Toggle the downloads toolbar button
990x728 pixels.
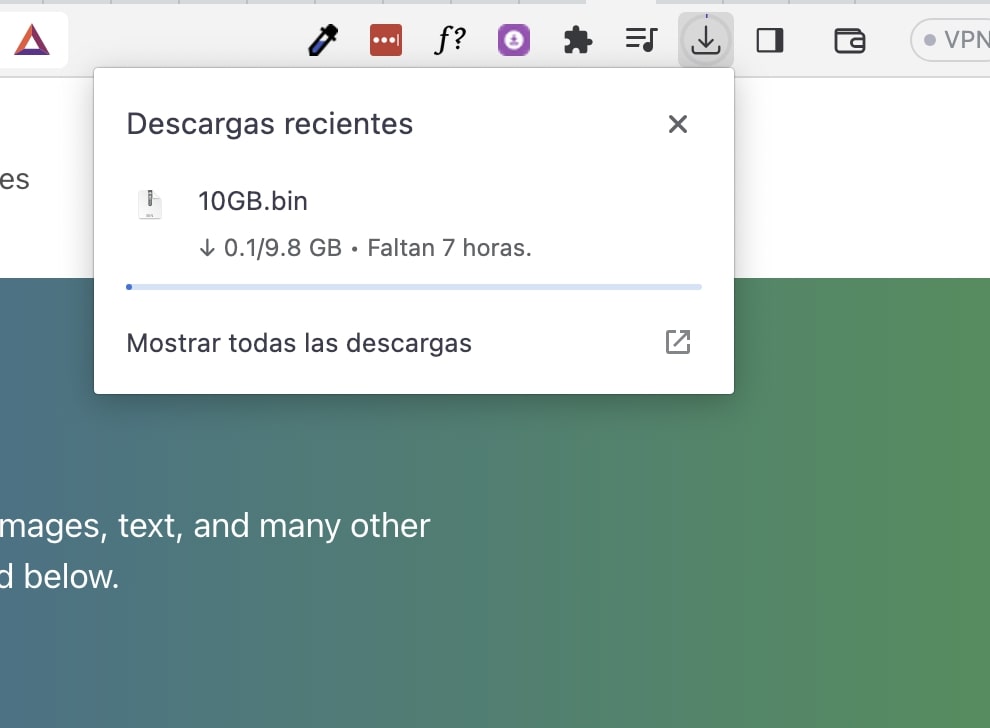(706, 40)
